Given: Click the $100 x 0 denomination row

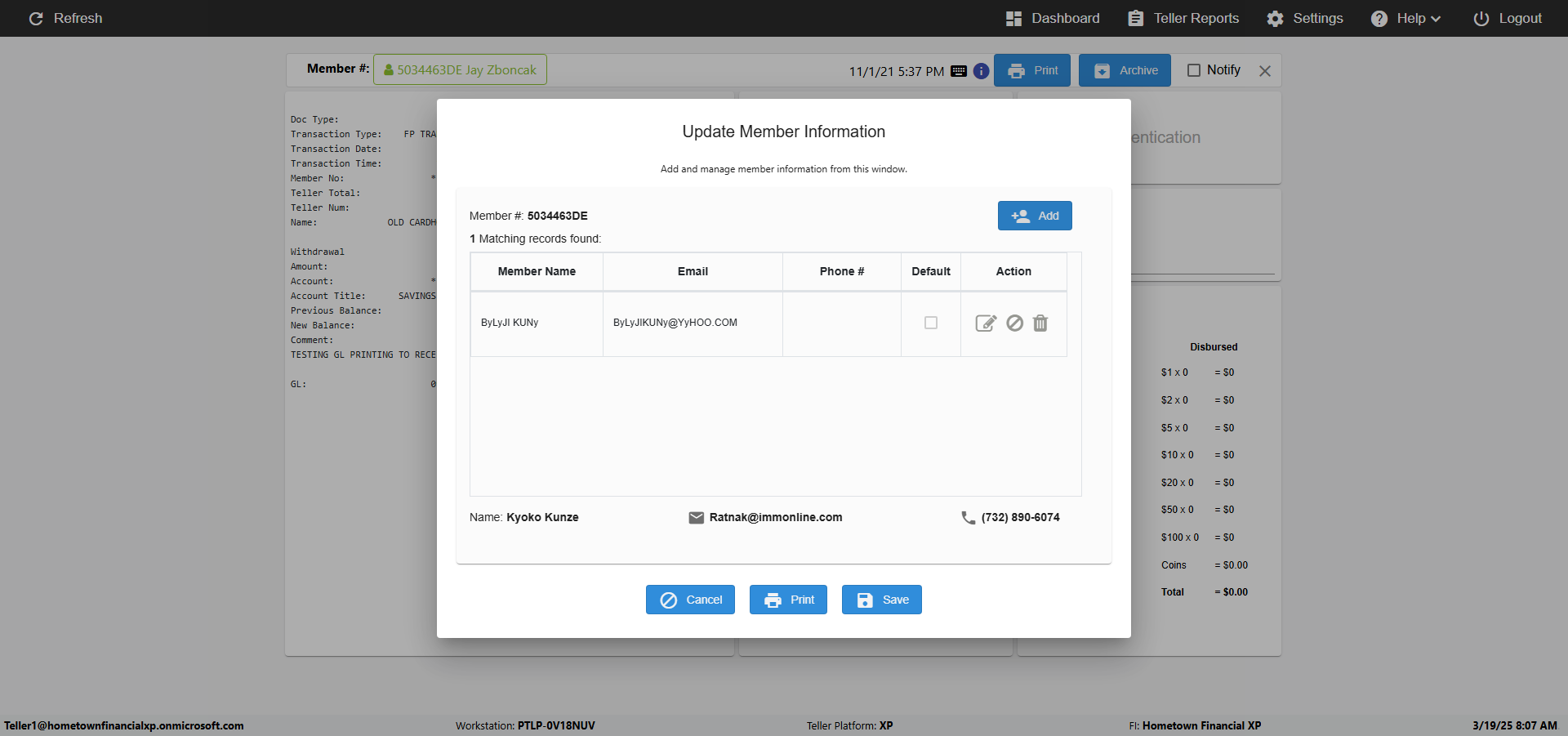Looking at the screenshot, I should [1198, 538].
